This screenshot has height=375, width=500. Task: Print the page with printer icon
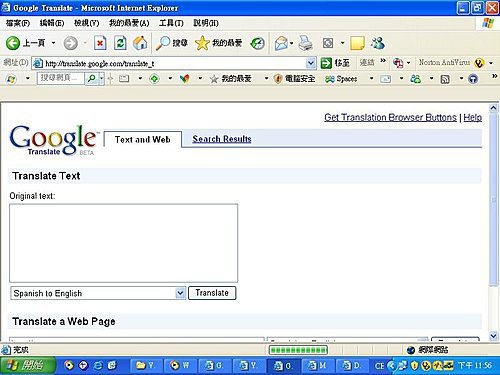(305, 43)
